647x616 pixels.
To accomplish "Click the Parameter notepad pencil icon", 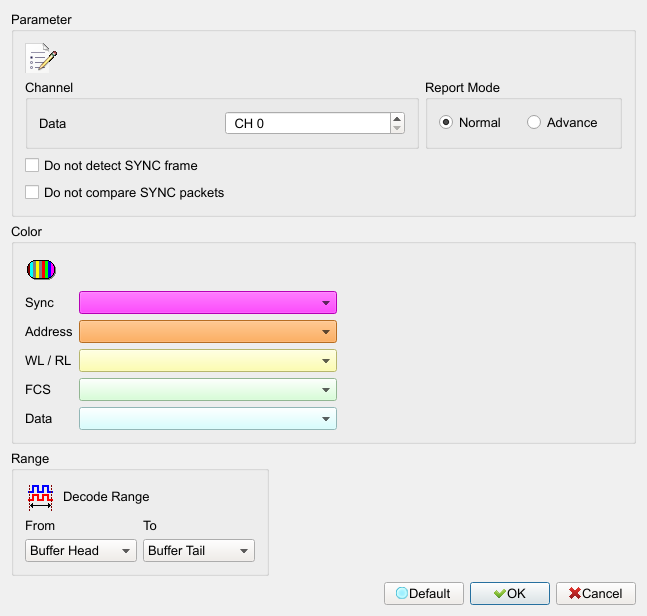I will 41,58.
